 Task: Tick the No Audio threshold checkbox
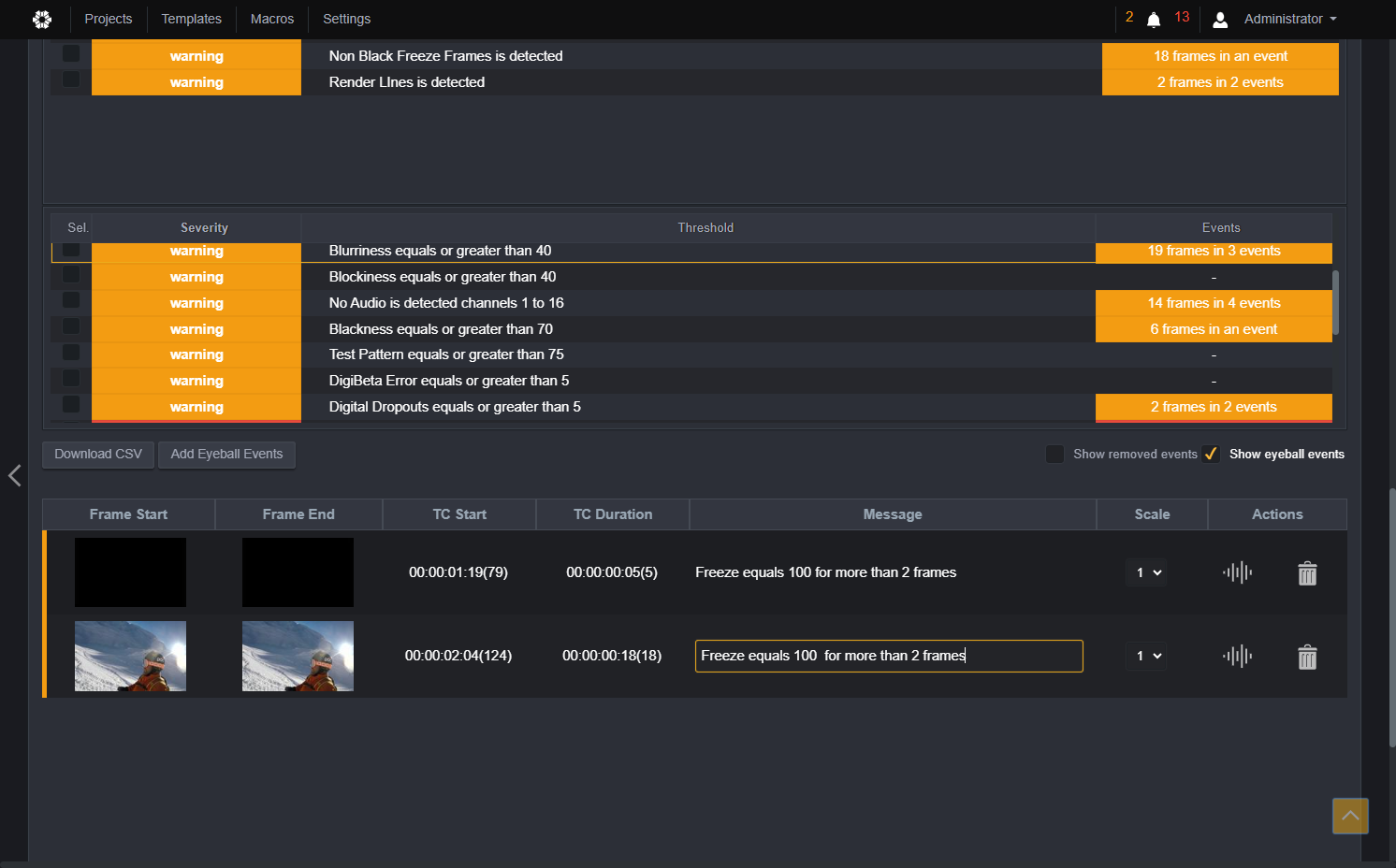point(71,300)
